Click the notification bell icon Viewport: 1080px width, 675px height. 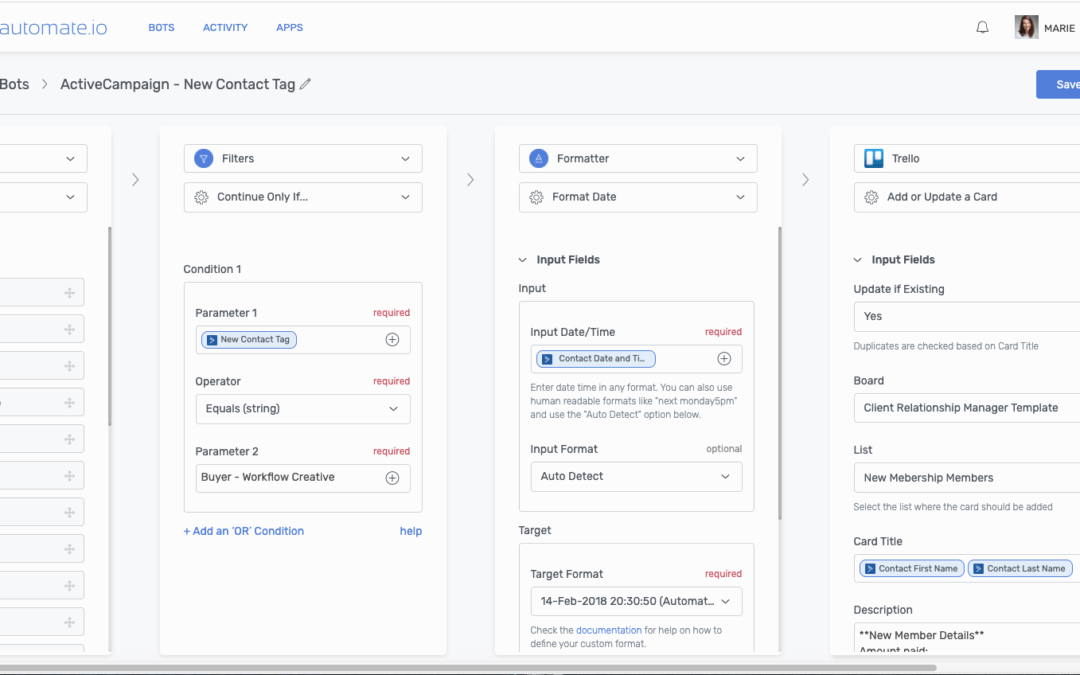982,28
